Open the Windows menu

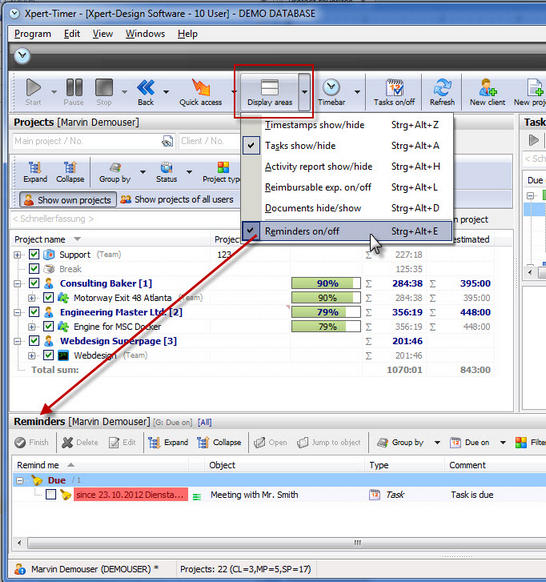click(x=145, y=34)
